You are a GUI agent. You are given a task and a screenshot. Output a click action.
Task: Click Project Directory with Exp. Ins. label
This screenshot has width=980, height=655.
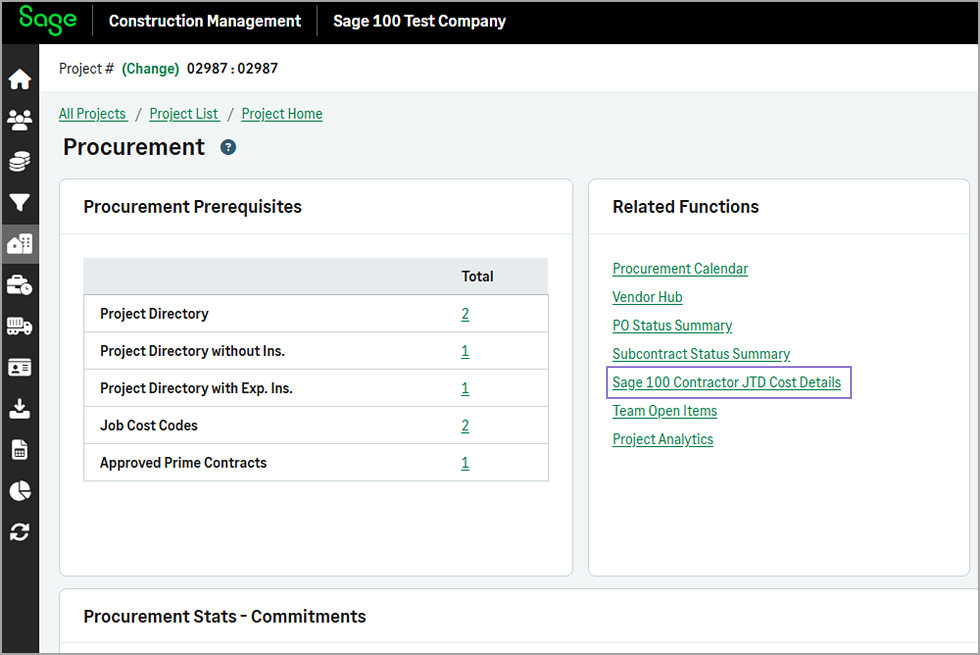pyautogui.click(x=196, y=389)
